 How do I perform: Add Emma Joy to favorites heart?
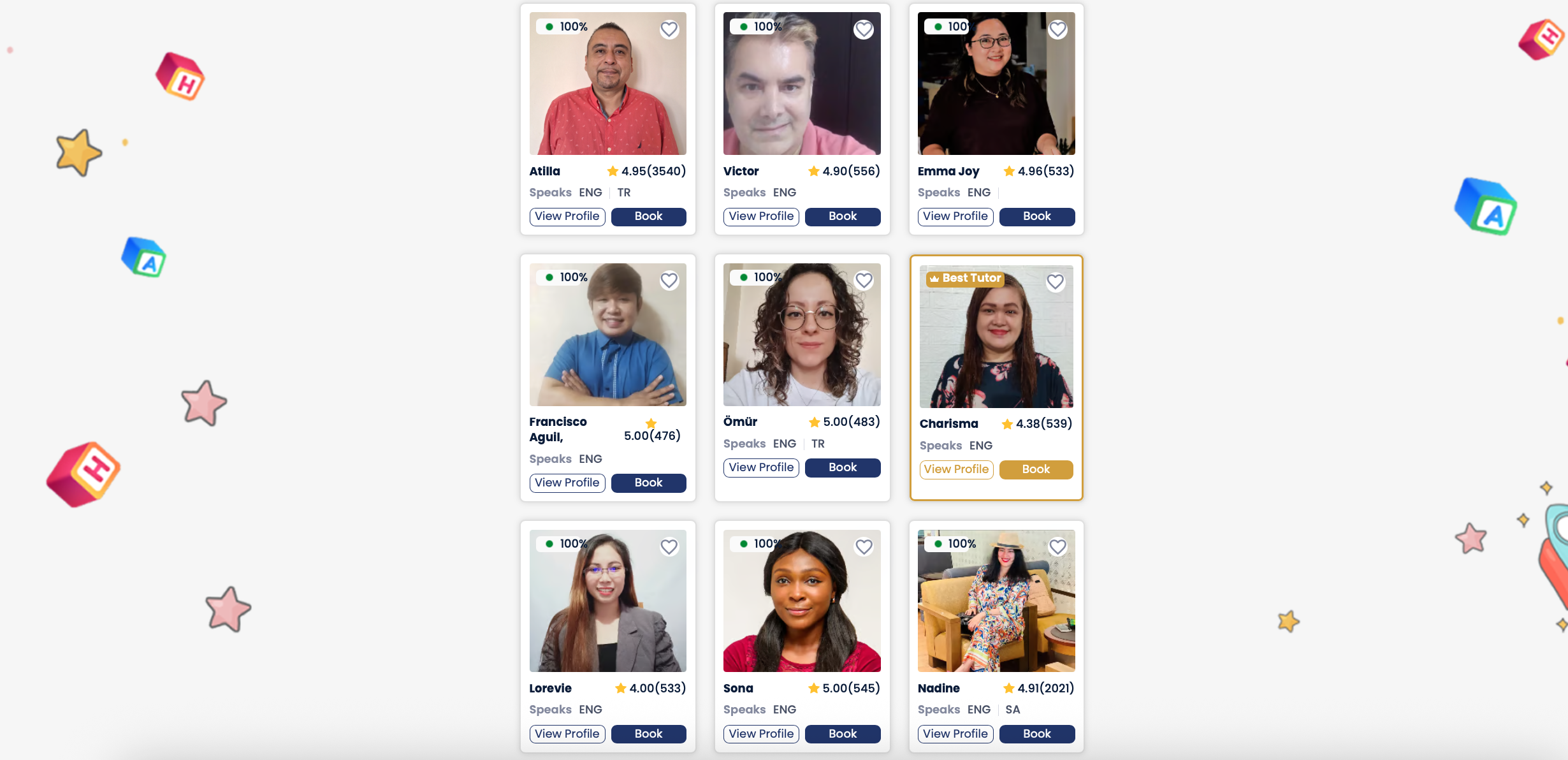point(1057,29)
